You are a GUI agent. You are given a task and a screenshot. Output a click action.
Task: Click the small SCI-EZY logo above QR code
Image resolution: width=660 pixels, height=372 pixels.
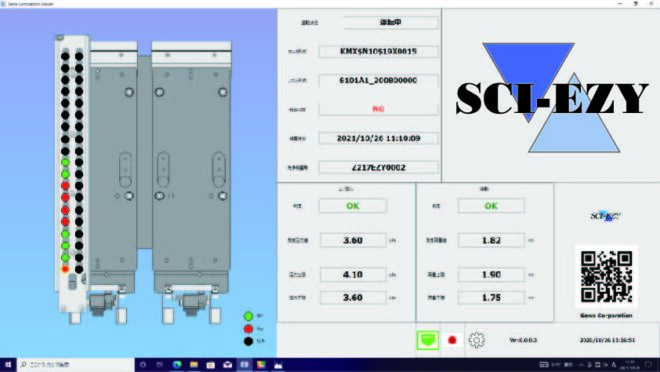(x=606, y=216)
